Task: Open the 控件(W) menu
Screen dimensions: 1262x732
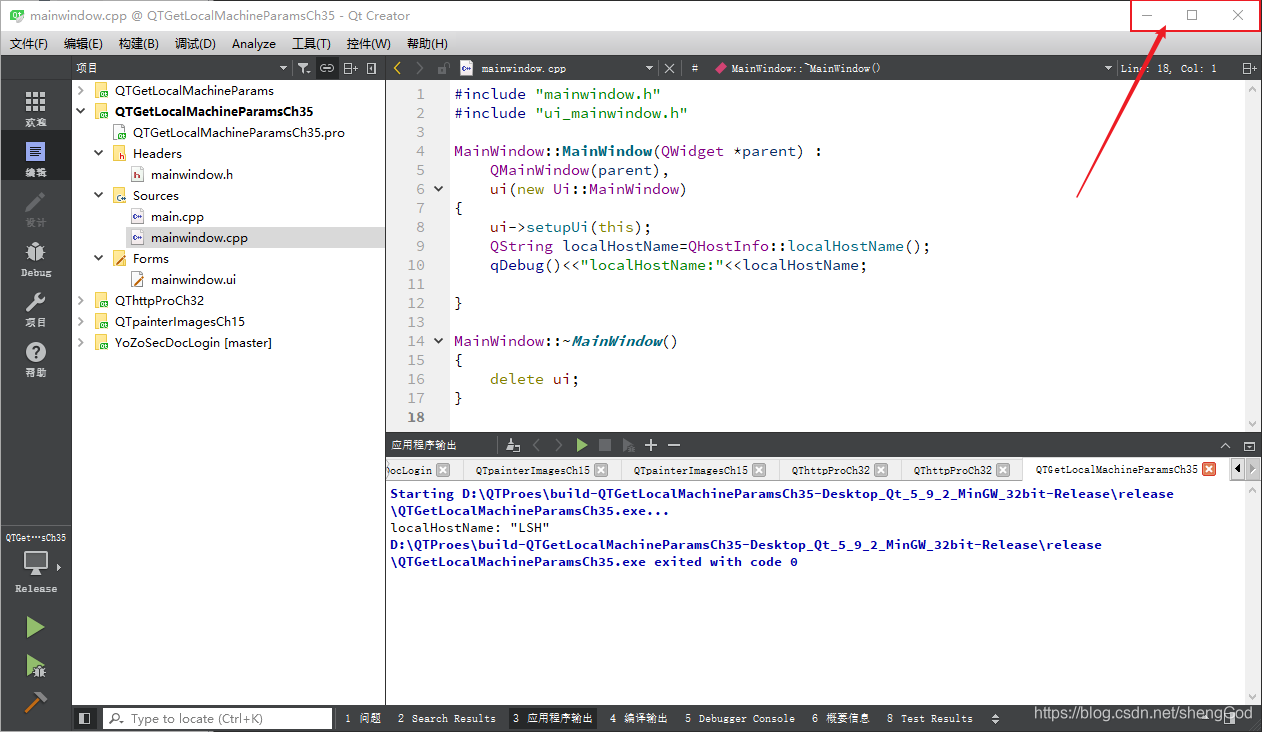Action: pos(369,43)
